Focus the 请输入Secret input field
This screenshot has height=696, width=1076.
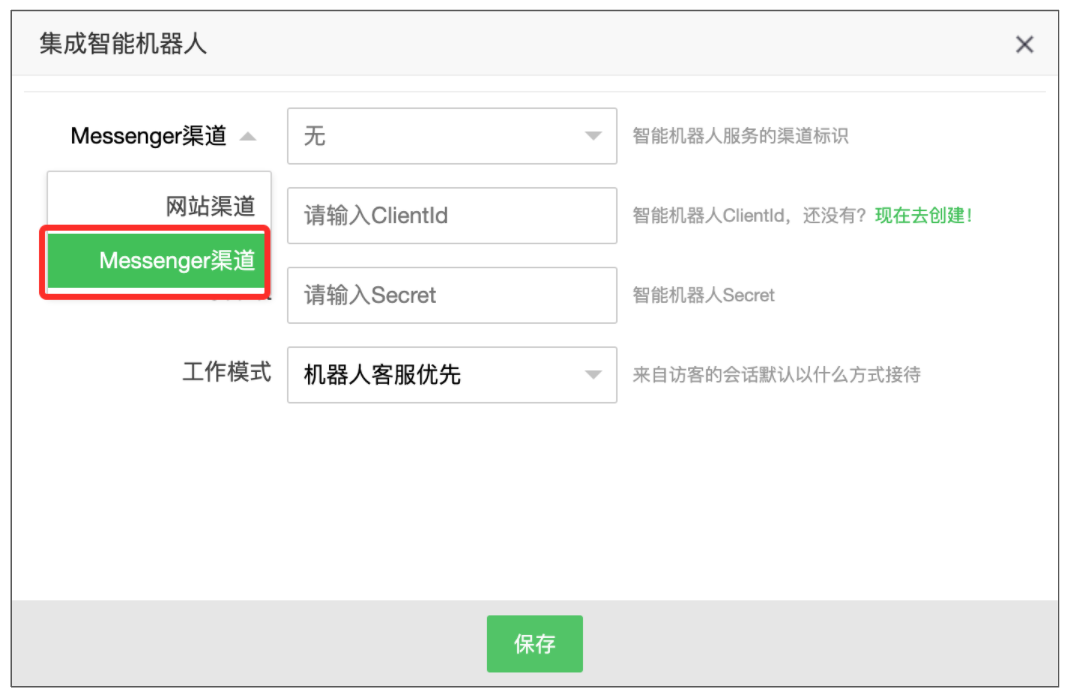(452, 295)
